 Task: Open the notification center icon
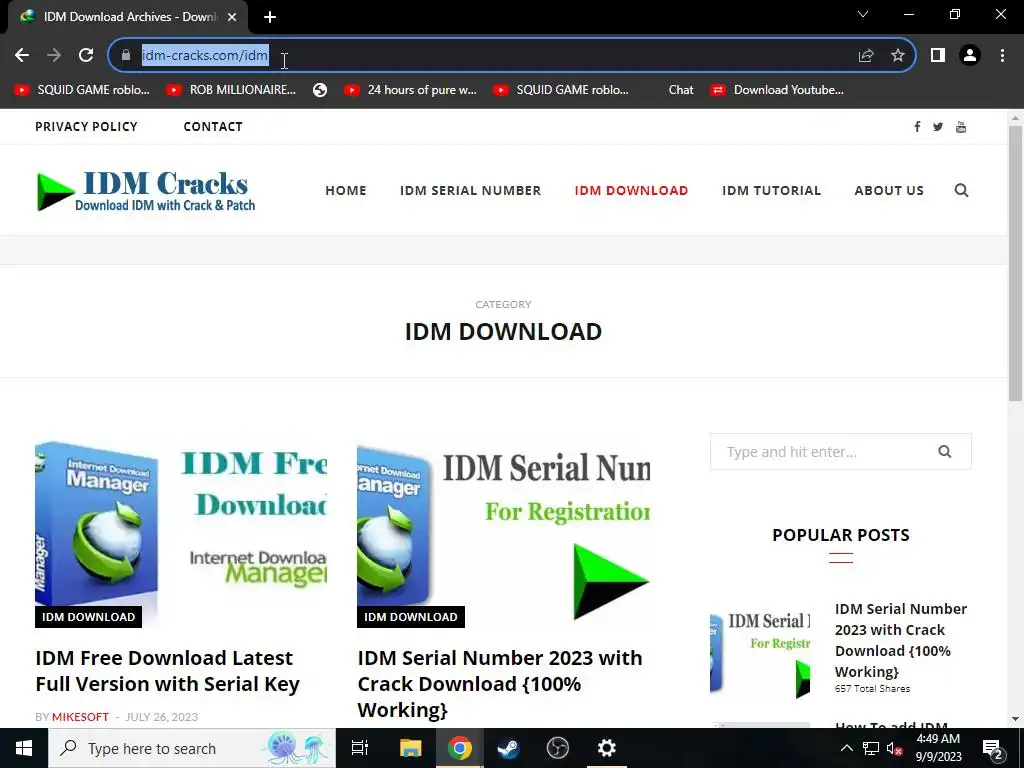click(993, 748)
